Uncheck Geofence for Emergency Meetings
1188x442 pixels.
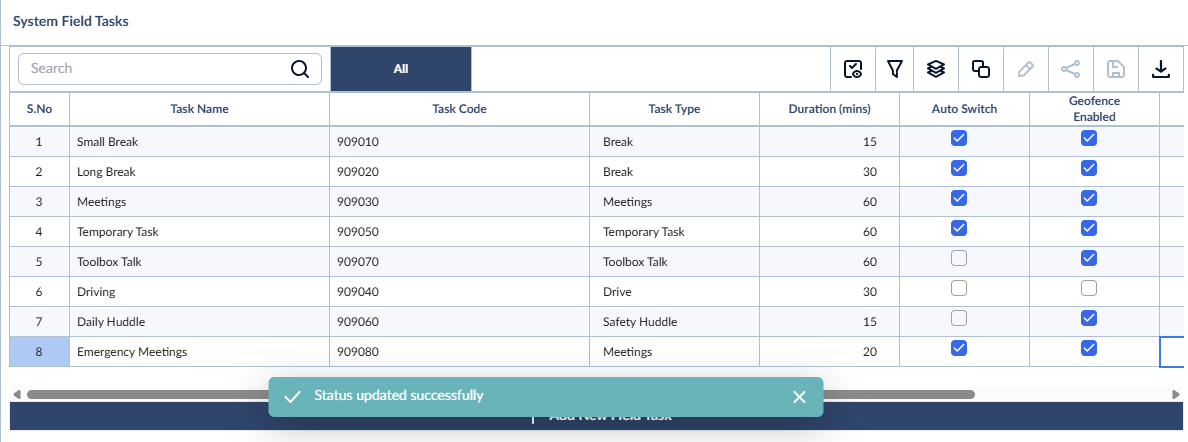point(1089,348)
